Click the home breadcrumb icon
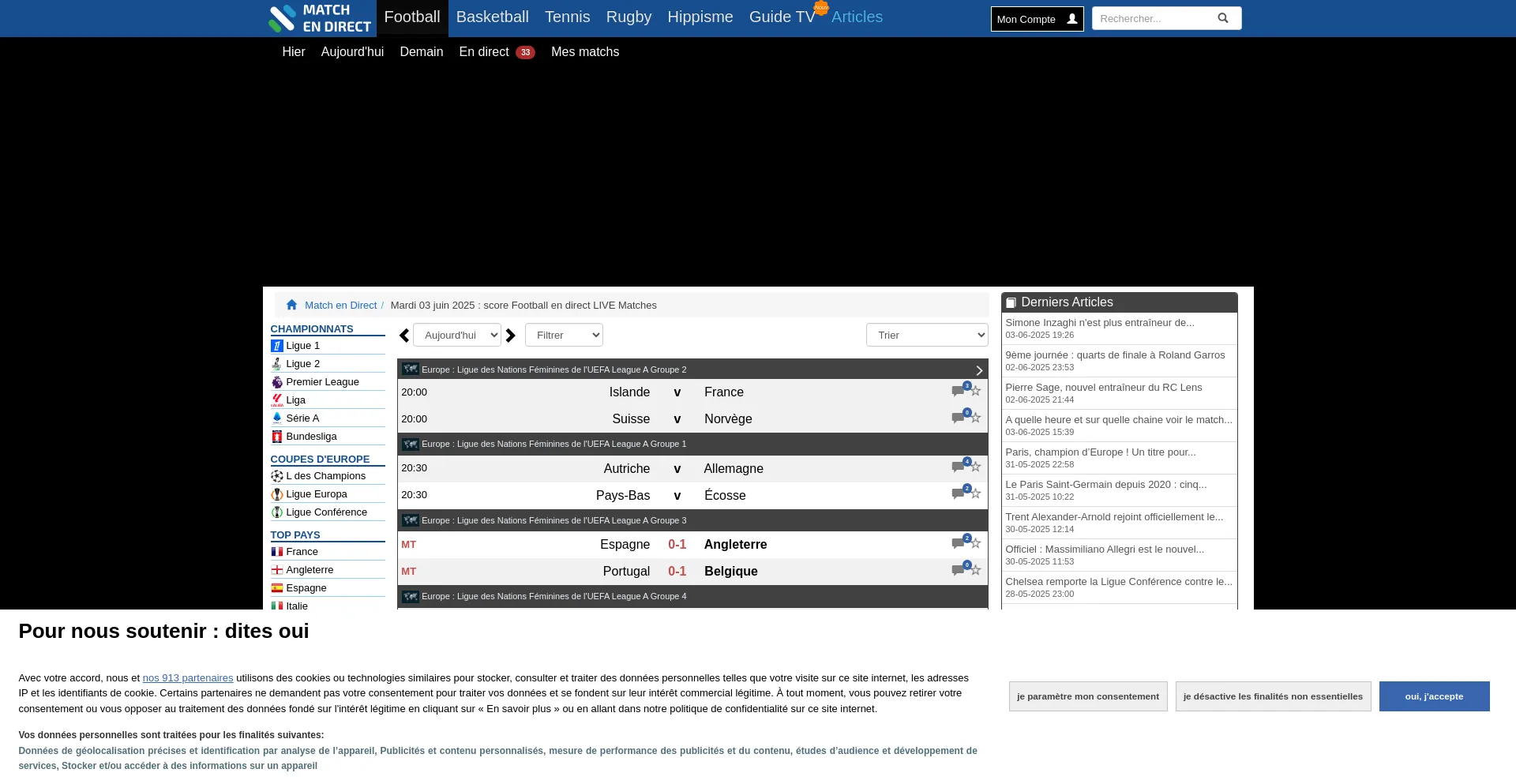 [x=291, y=304]
